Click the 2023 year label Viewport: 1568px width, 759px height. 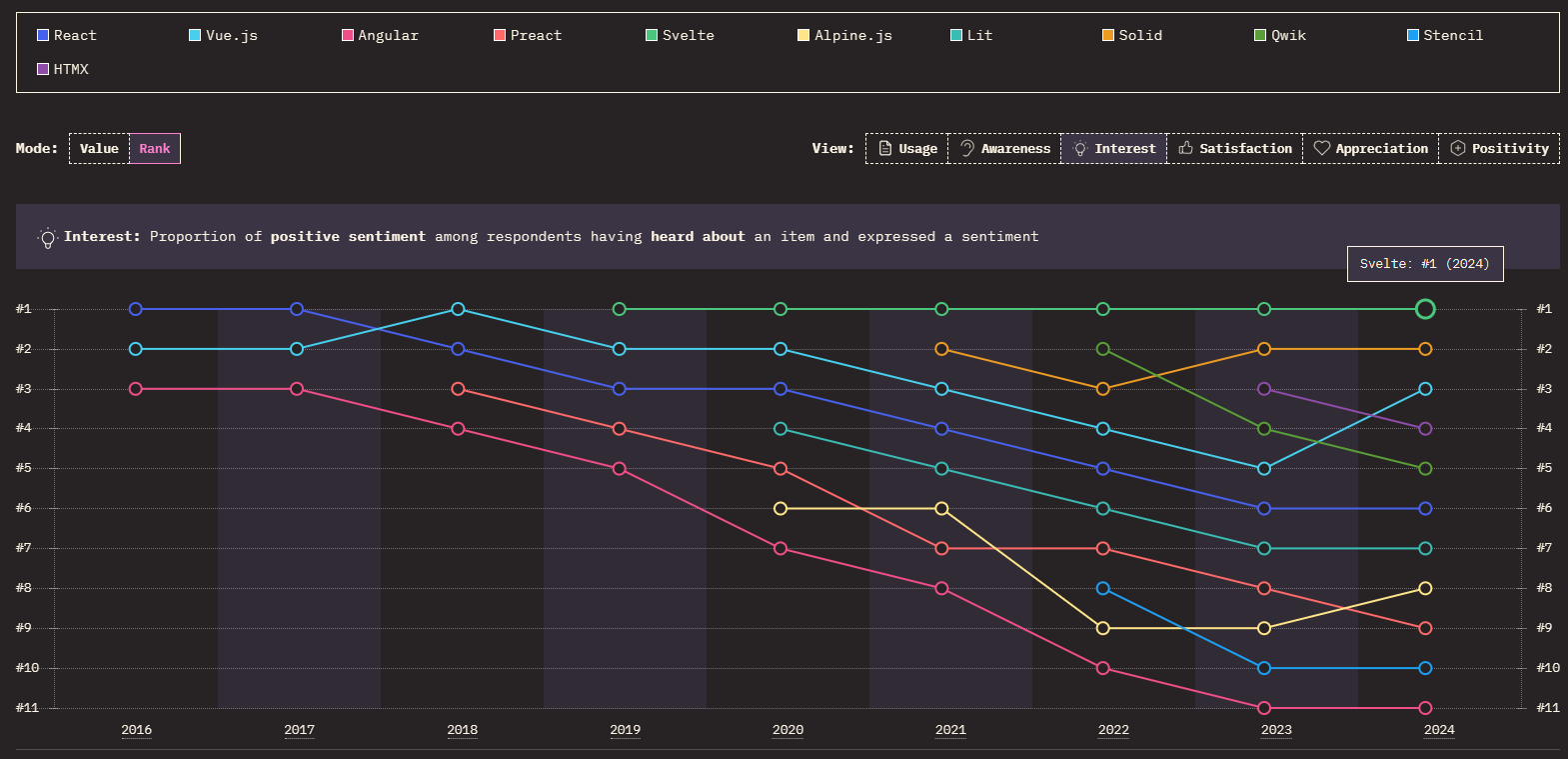tap(1276, 730)
